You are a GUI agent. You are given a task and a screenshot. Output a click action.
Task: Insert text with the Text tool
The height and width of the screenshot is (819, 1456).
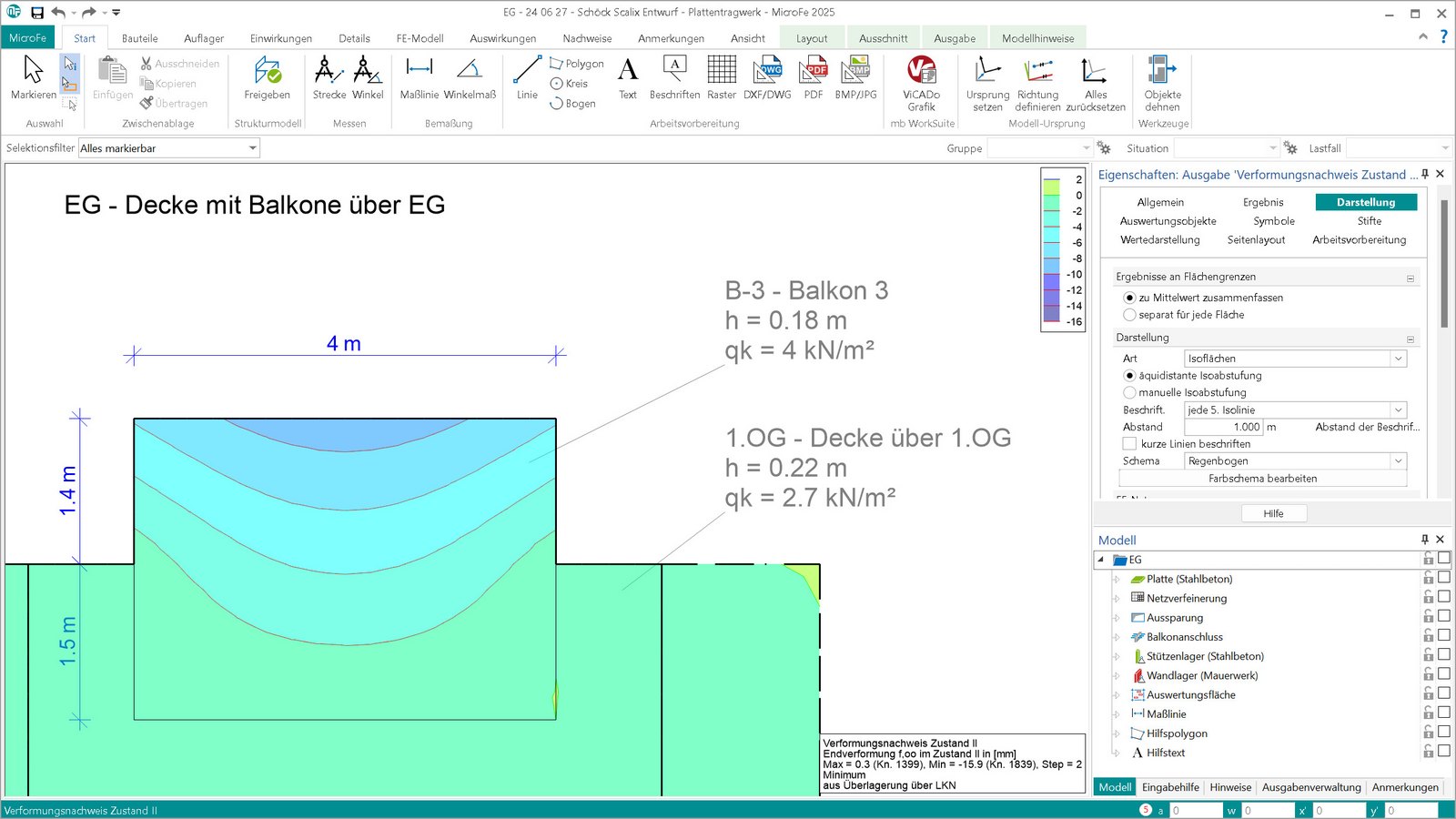(x=628, y=77)
